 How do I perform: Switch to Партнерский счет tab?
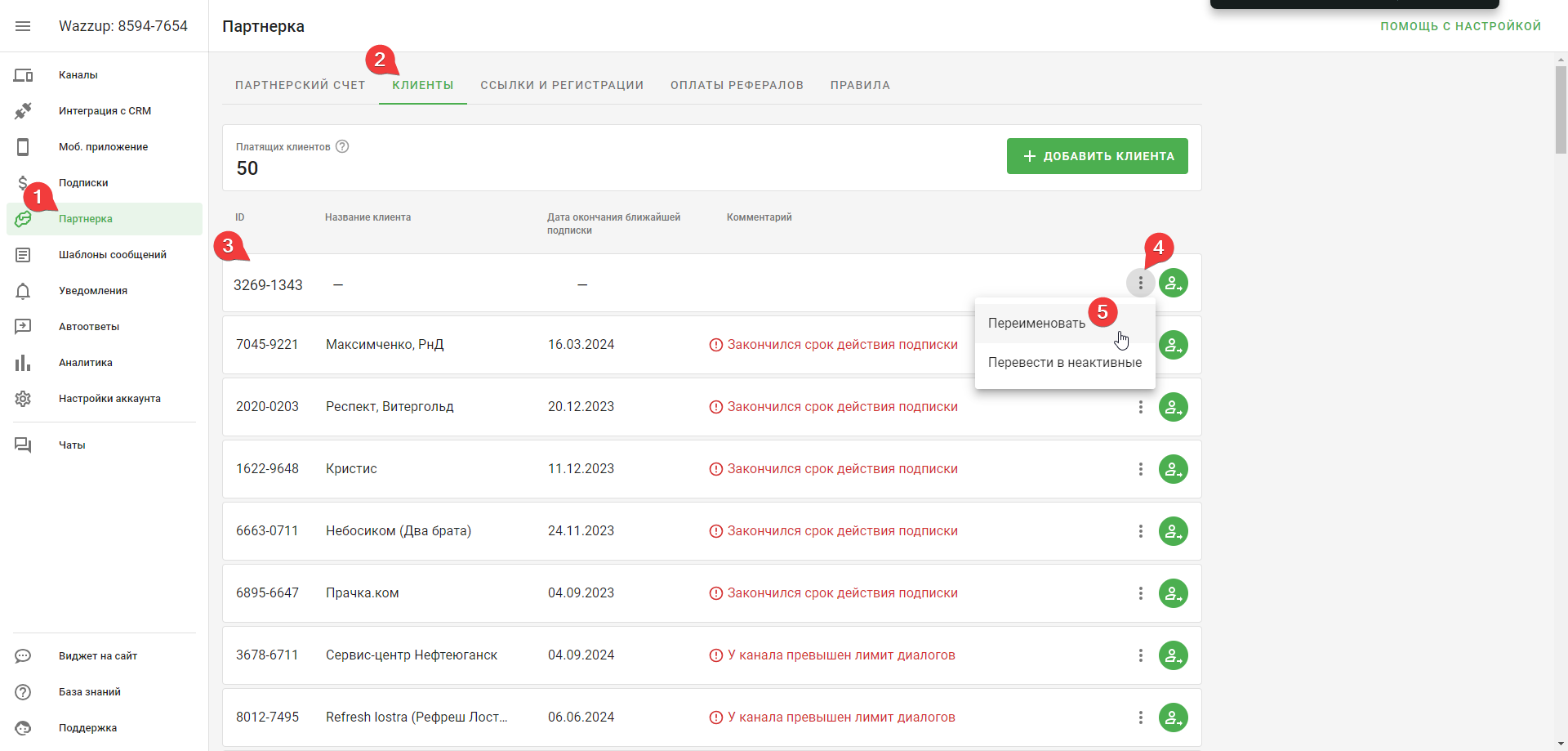pos(301,85)
